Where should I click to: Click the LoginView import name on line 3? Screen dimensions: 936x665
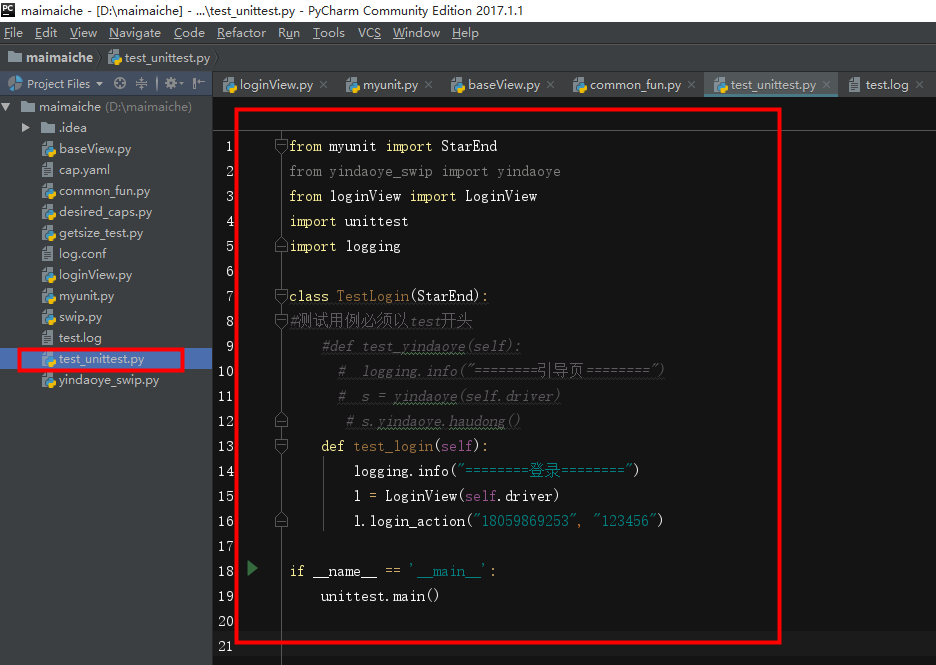[x=501, y=196]
